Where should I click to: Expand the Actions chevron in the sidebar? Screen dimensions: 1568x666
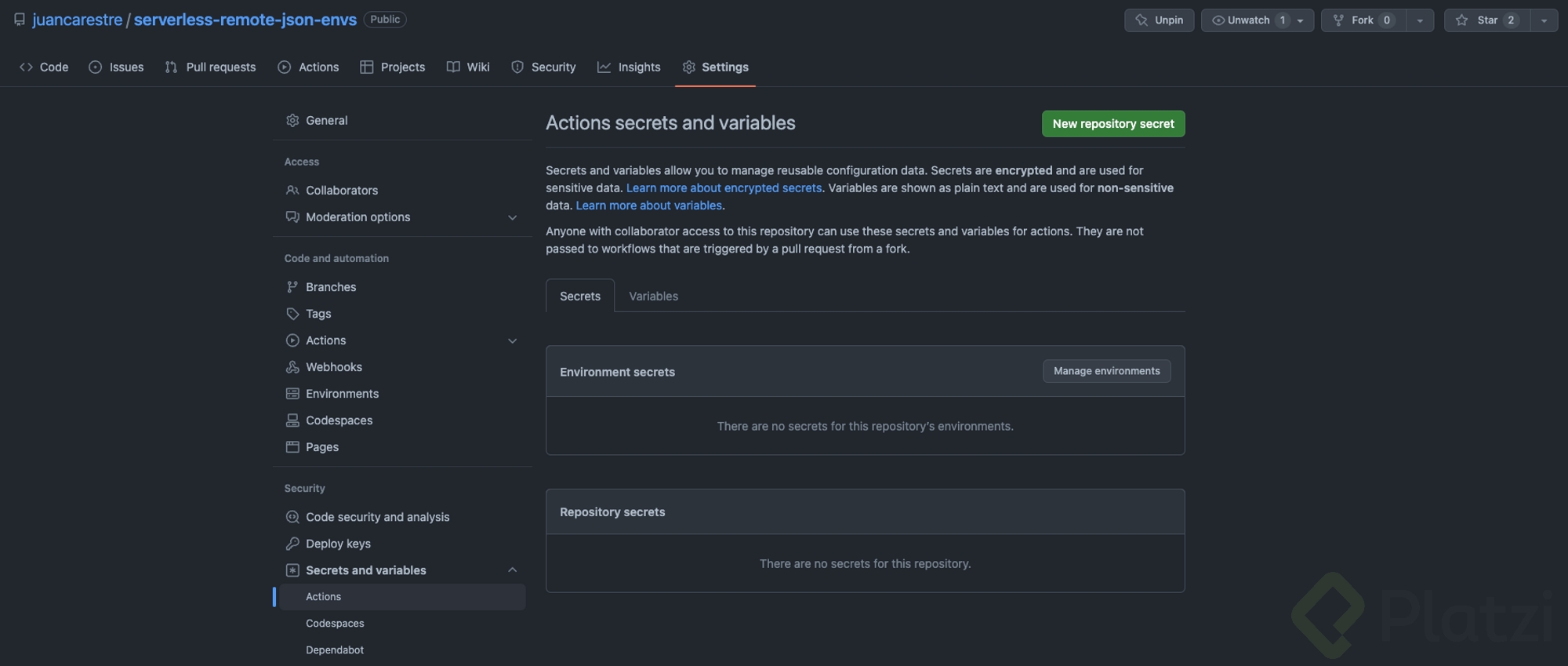[512, 340]
